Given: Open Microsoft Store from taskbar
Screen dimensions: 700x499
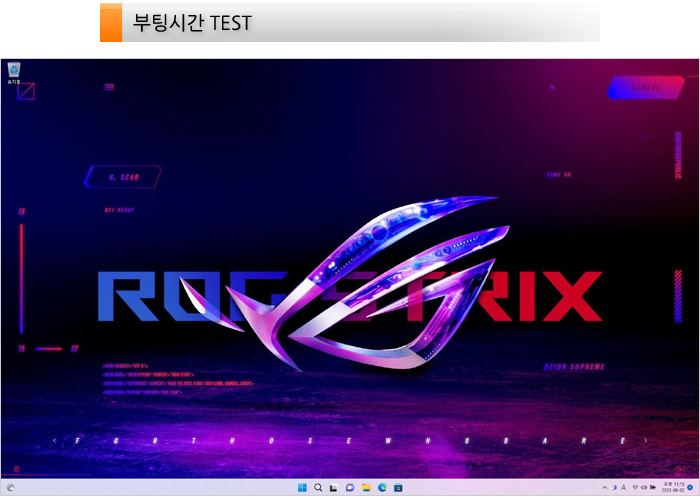Looking at the screenshot, I should tap(398, 487).
